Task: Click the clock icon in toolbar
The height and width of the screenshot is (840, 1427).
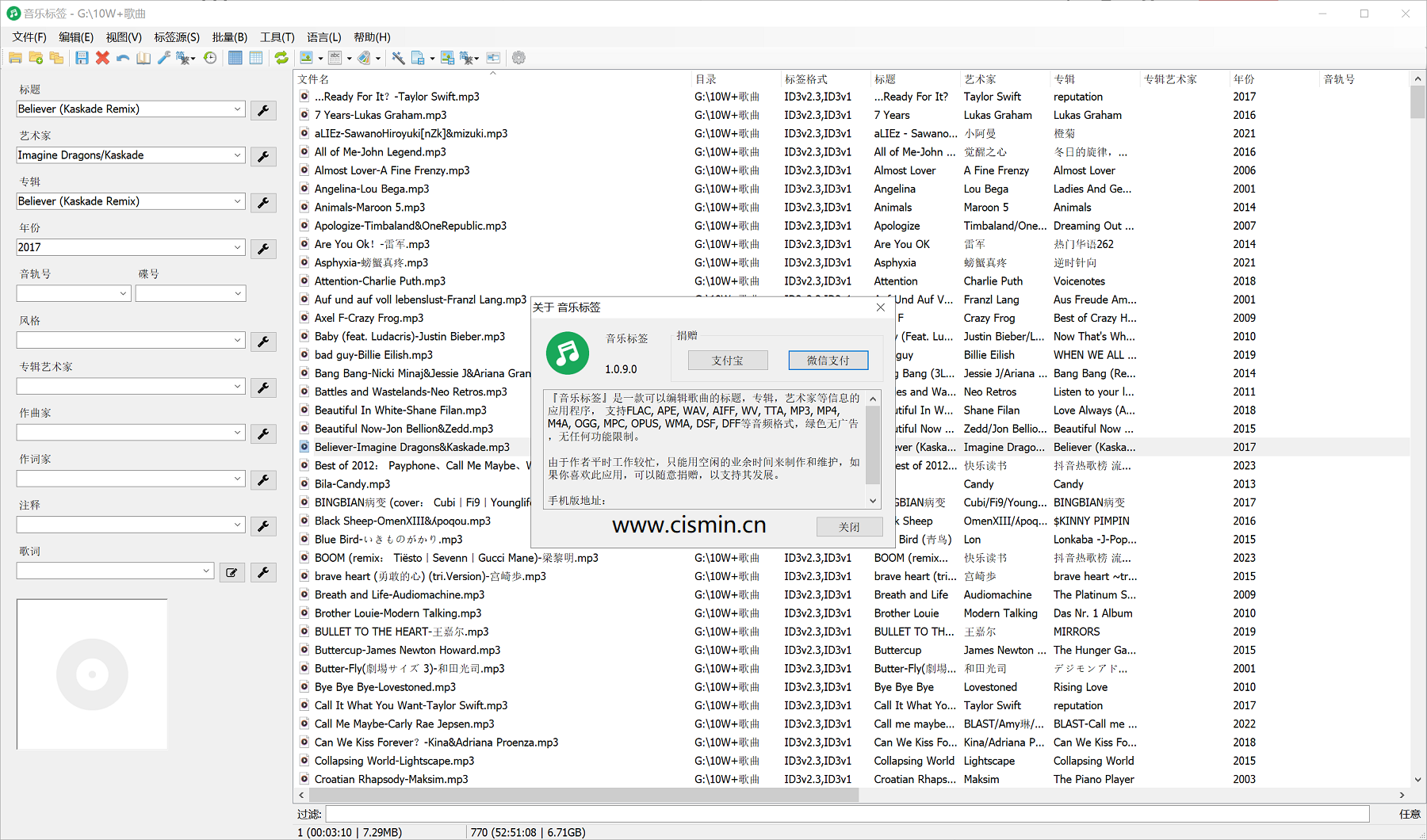Action: coord(210,58)
